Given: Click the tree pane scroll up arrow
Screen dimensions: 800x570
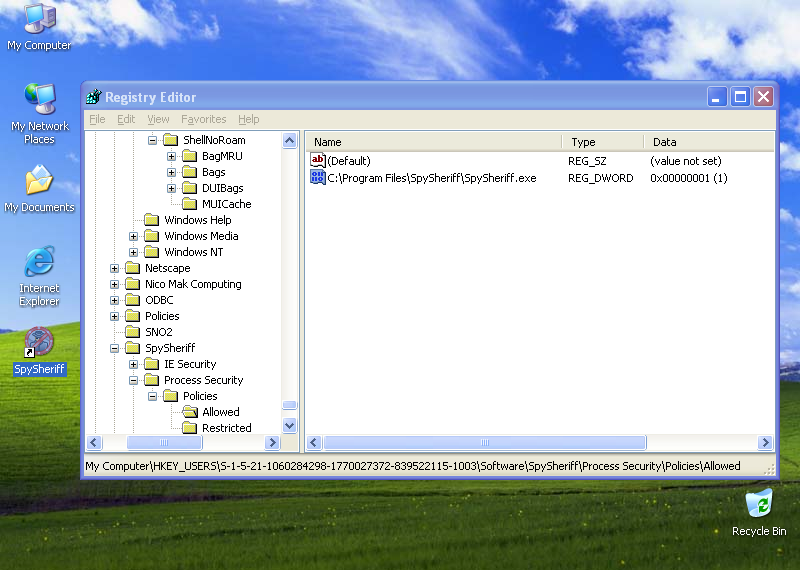Looking at the screenshot, I should (x=289, y=140).
